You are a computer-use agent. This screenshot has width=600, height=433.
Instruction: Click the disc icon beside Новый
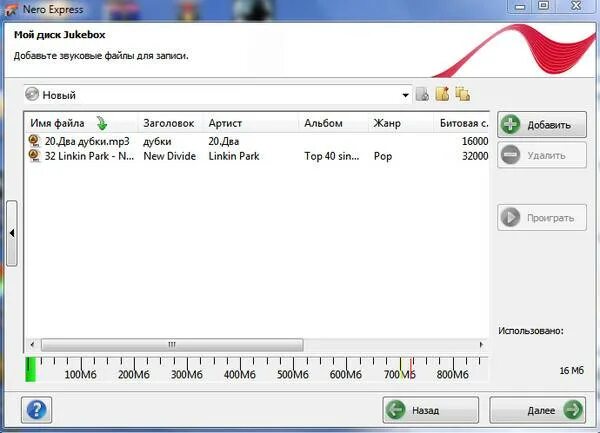point(32,94)
